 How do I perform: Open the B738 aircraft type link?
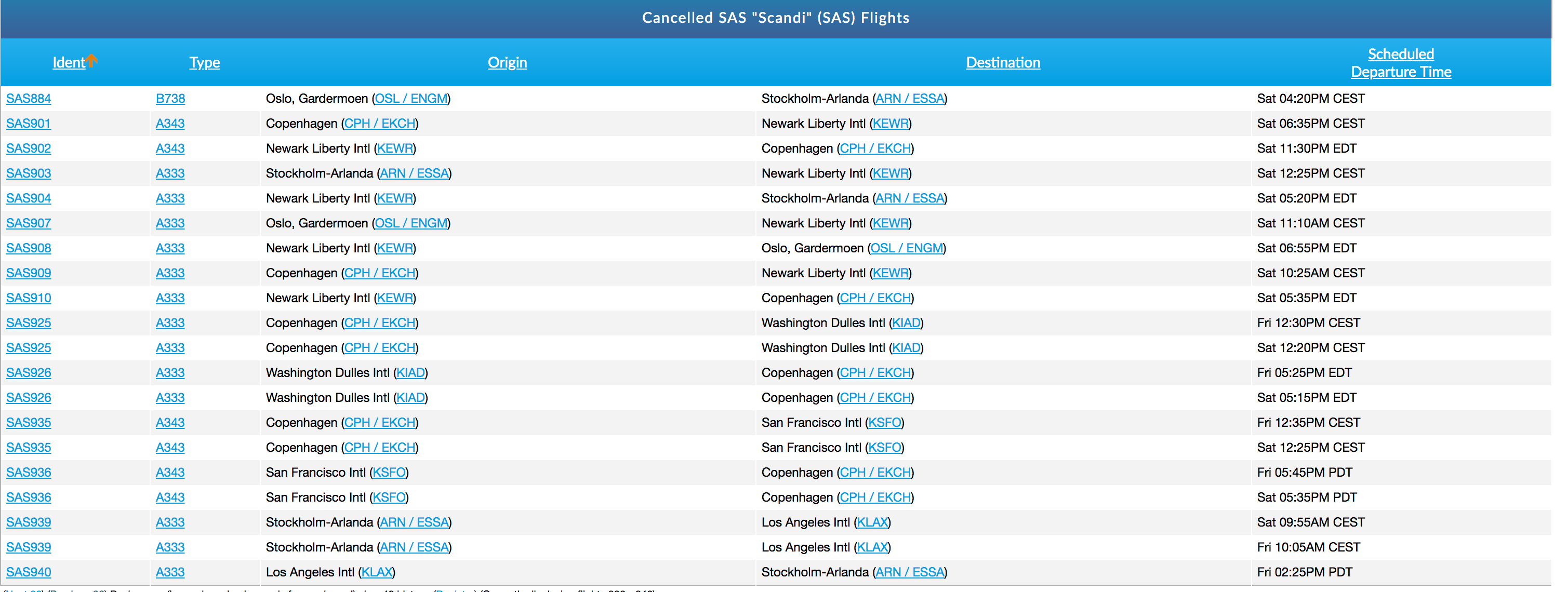[x=170, y=99]
